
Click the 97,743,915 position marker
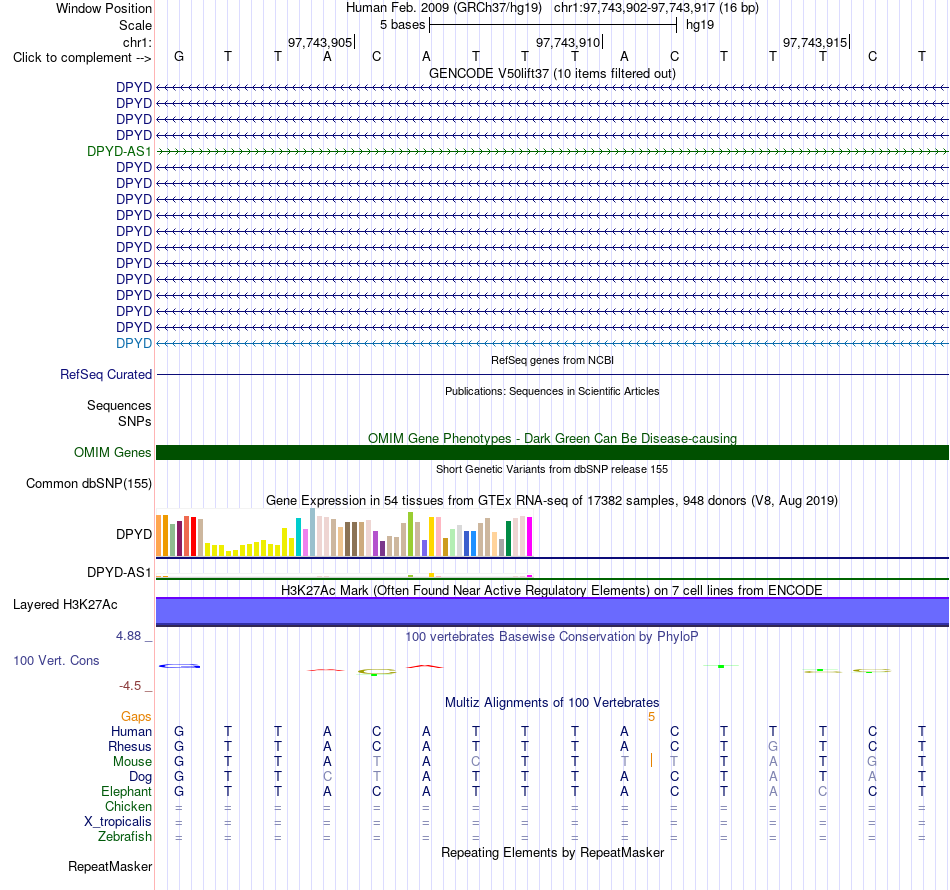[816, 42]
